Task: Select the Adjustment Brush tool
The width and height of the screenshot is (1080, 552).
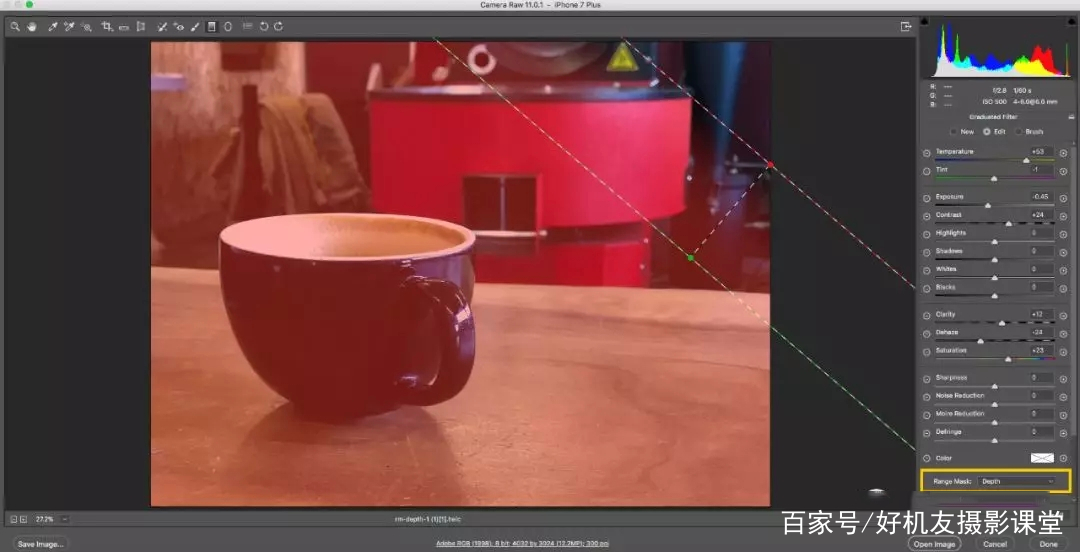Action: (x=195, y=27)
